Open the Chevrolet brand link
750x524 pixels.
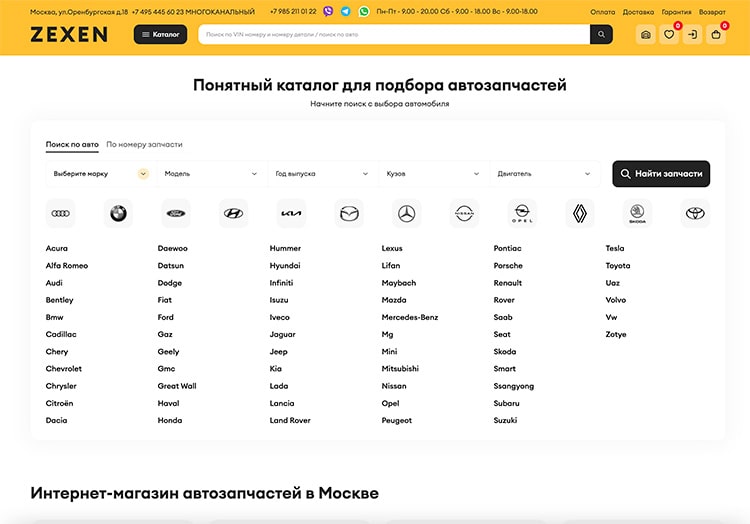tap(64, 369)
